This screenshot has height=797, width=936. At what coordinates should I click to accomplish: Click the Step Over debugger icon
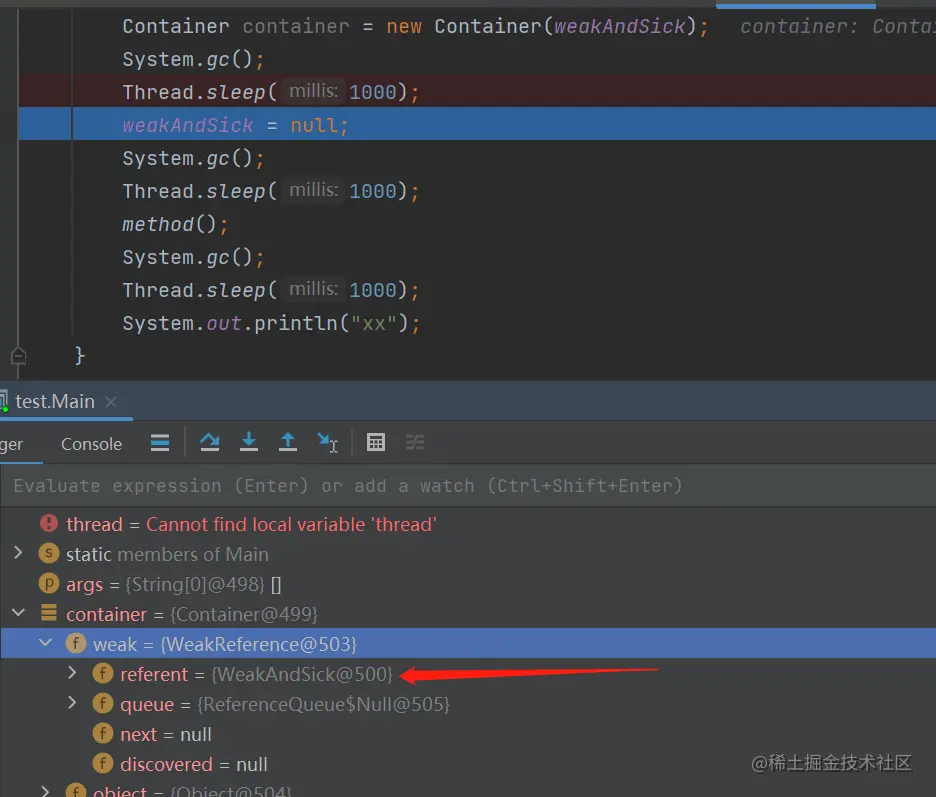[210, 442]
